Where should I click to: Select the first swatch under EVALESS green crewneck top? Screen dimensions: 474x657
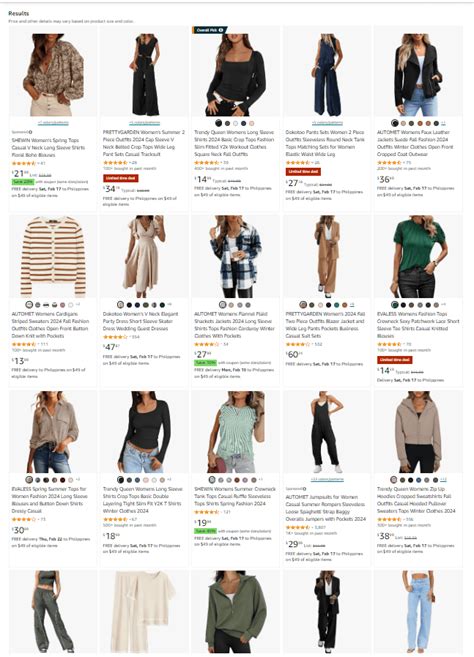point(395,305)
